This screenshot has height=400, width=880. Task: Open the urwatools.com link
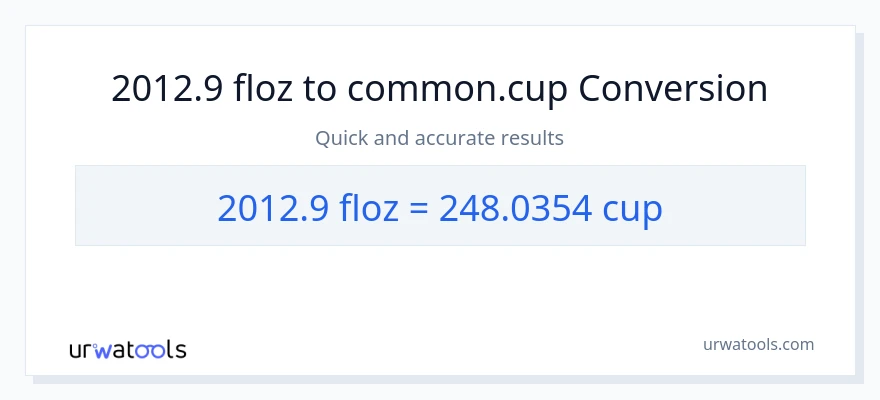[x=758, y=344]
